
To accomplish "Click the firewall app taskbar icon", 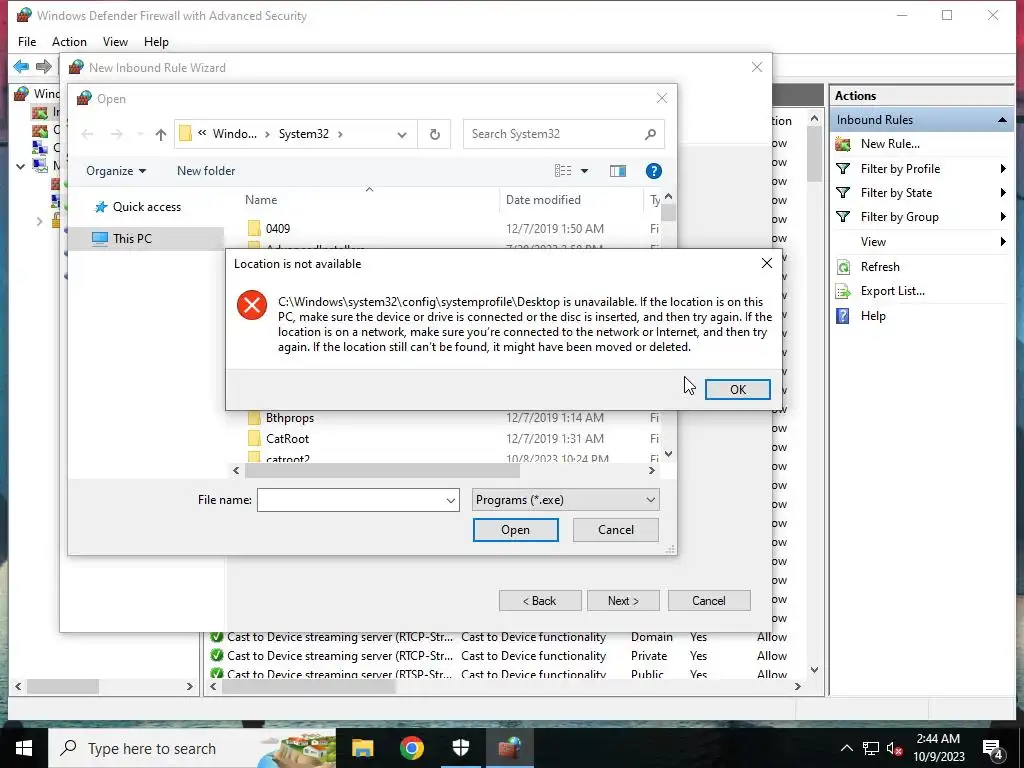I will coord(510,748).
